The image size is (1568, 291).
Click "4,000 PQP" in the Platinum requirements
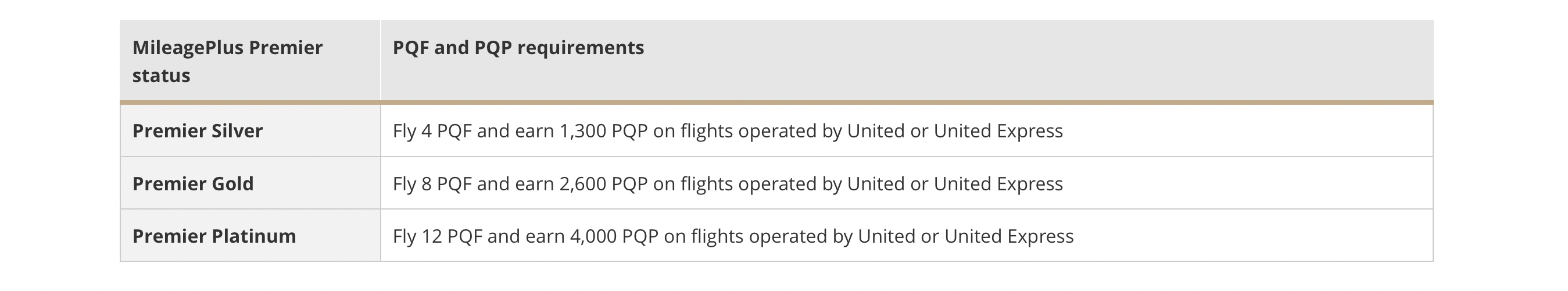pyautogui.click(x=614, y=236)
